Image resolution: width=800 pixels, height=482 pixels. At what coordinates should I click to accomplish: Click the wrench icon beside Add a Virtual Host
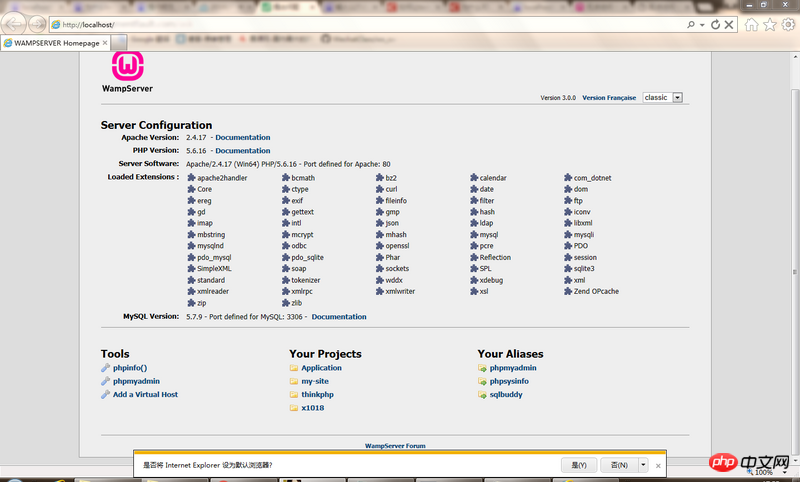click(106, 394)
